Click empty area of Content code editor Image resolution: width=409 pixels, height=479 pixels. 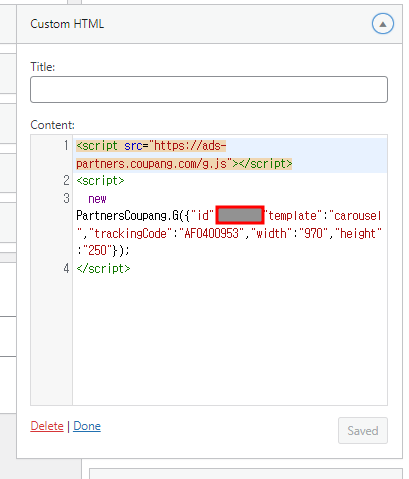pyautogui.click(x=230, y=340)
